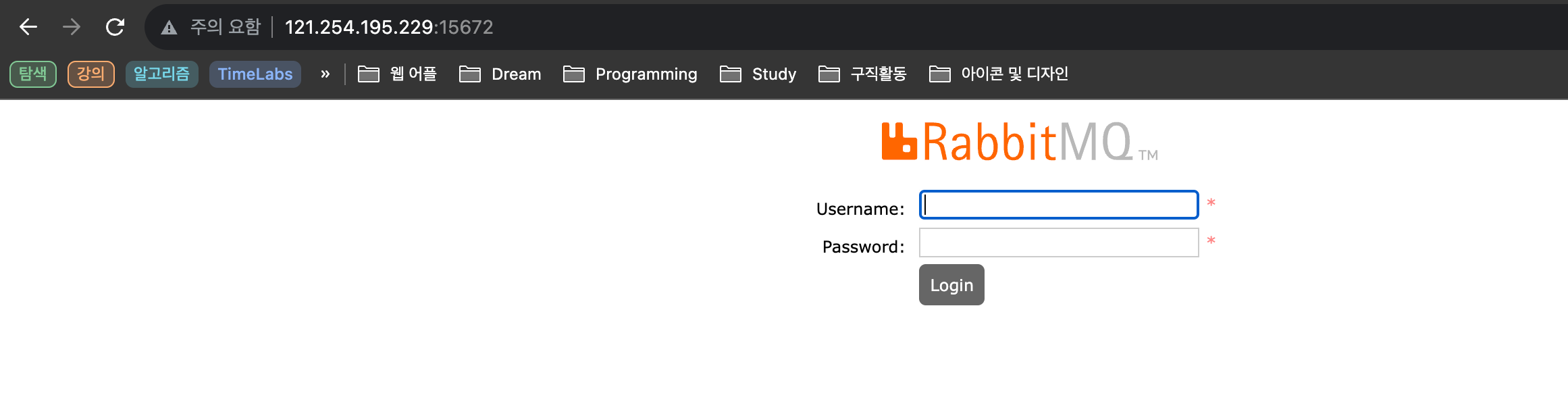Expand hidden bookmarks with the » chevron
Viewport: 1568px width, 408px height.
pos(325,74)
